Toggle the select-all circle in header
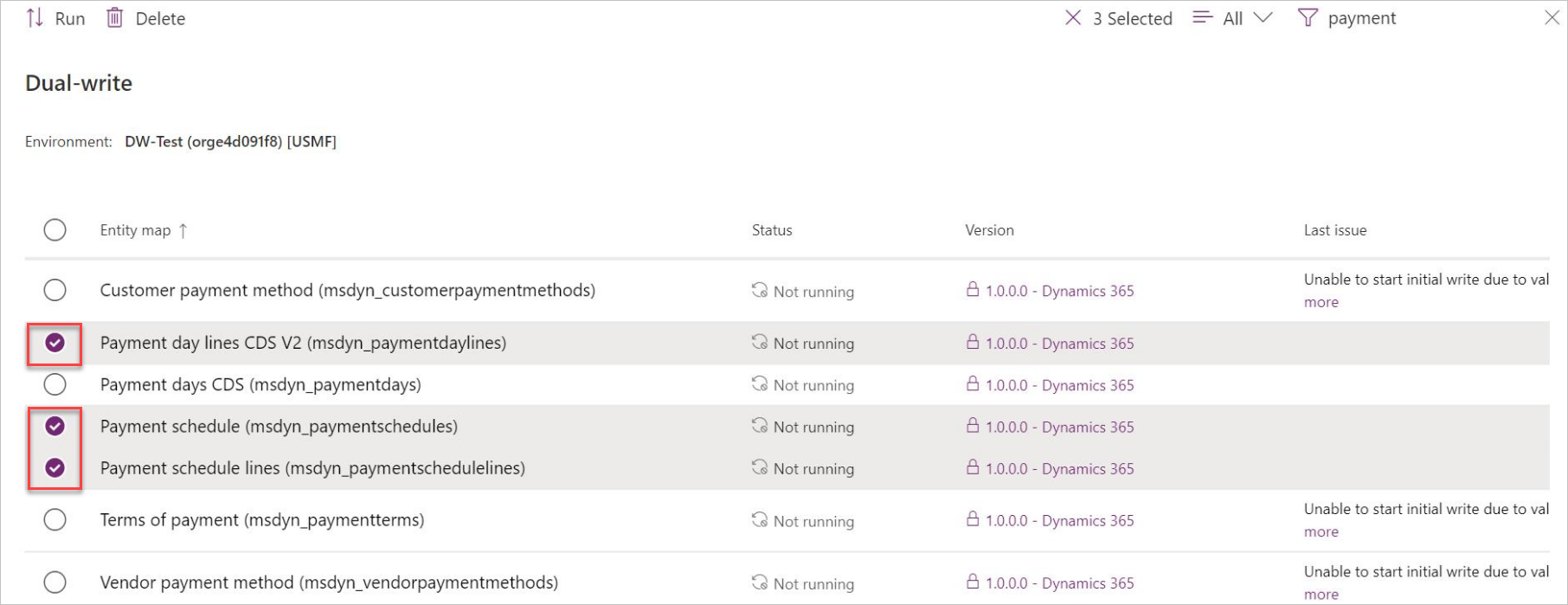The image size is (1568, 605). [55, 230]
